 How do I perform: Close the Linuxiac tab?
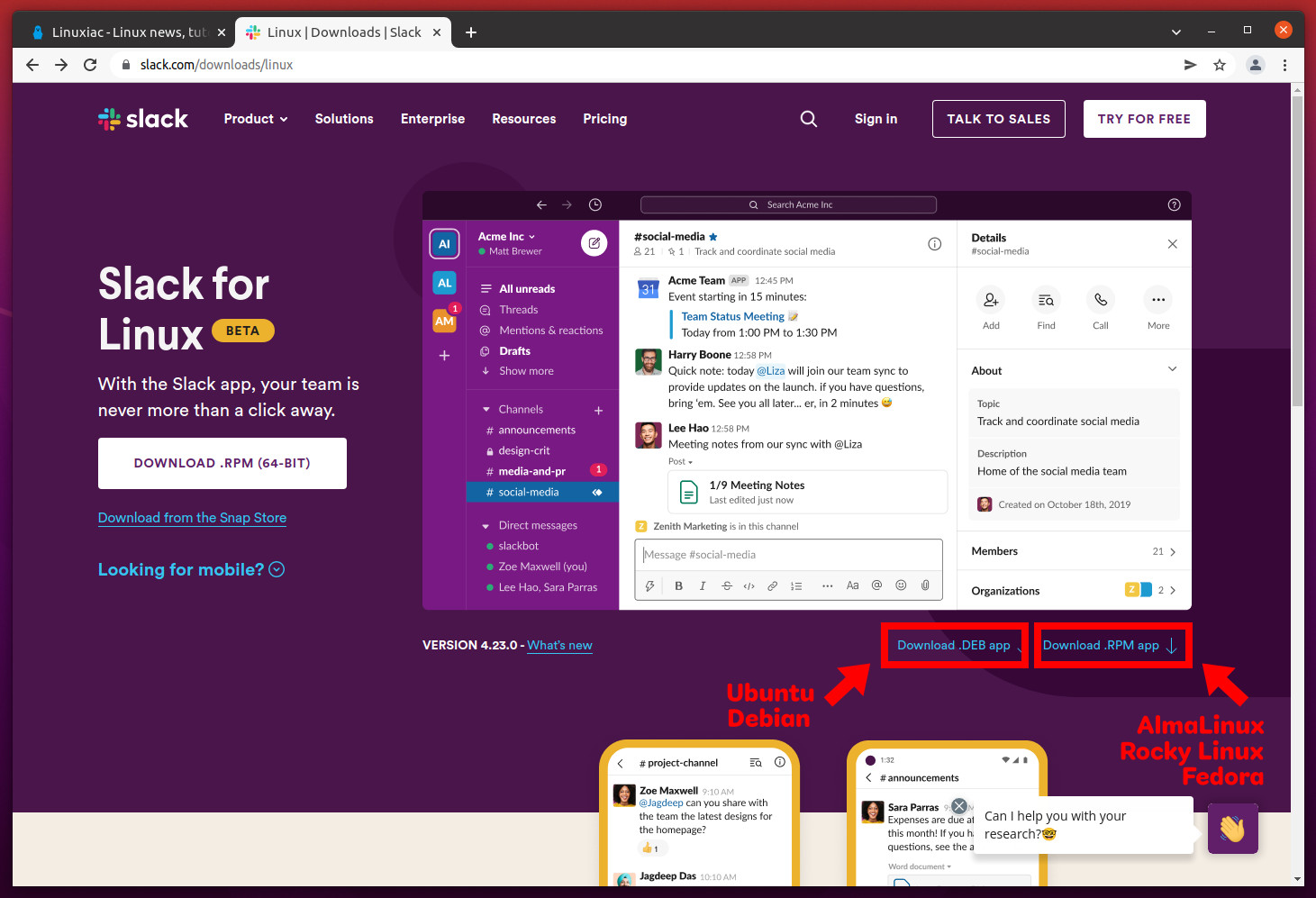tap(222, 32)
